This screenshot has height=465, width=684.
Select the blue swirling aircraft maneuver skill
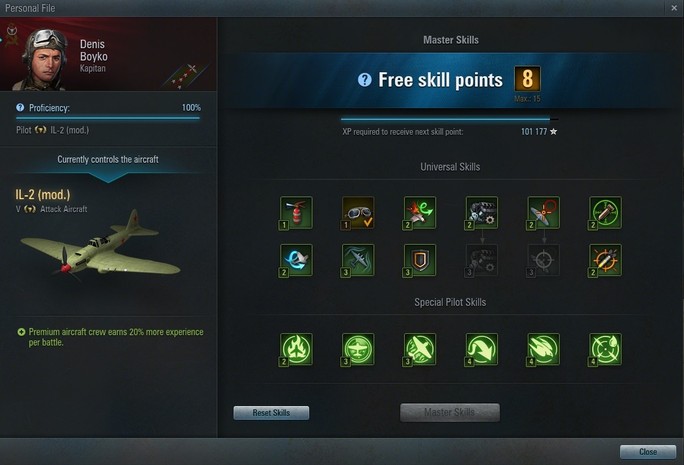tap(296, 260)
